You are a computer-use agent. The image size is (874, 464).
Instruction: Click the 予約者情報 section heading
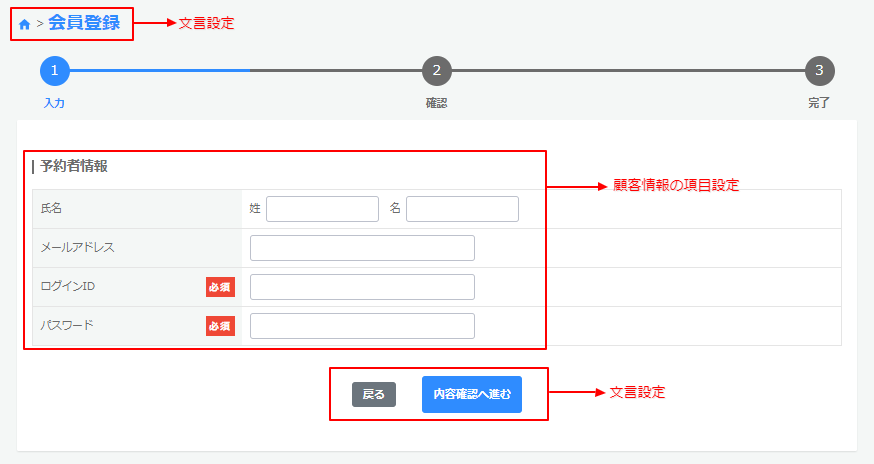tap(73, 167)
